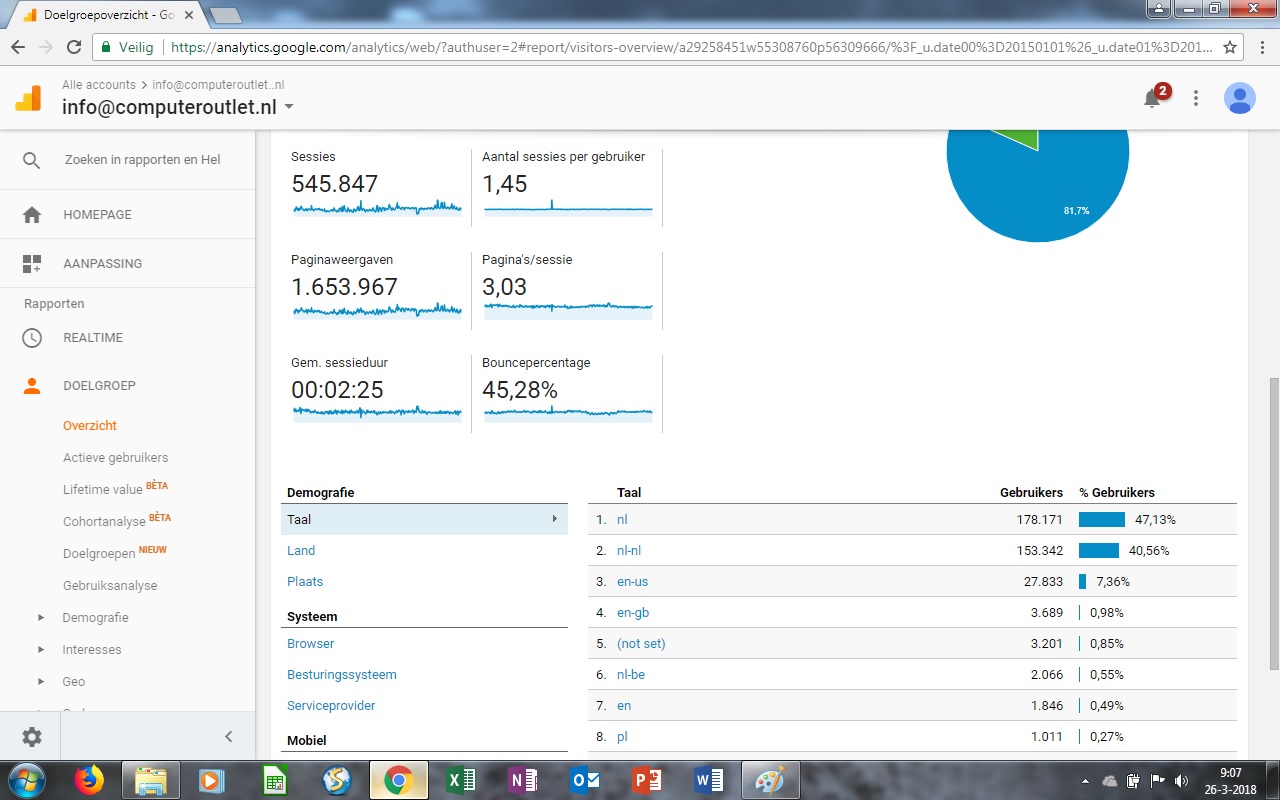Open the account selector dropdown arrow
The width and height of the screenshot is (1280, 800).
pos(289,107)
